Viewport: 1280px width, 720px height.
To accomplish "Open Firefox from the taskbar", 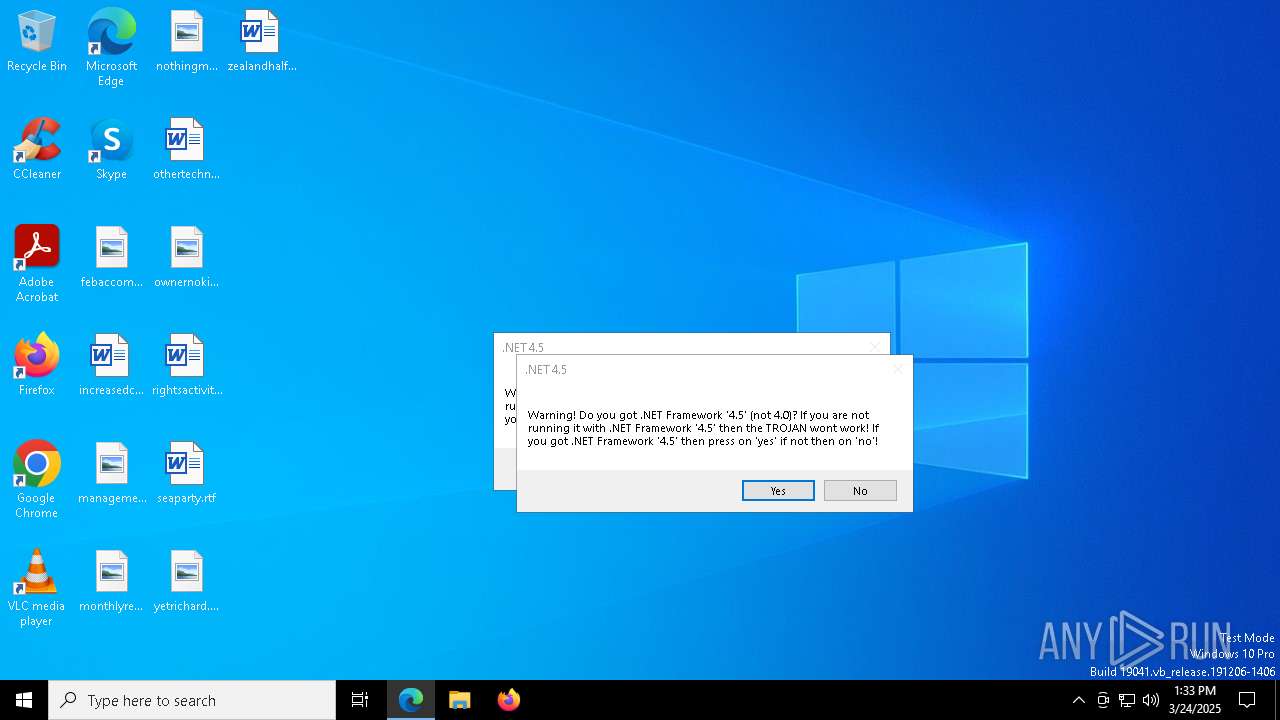I will (x=509, y=700).
